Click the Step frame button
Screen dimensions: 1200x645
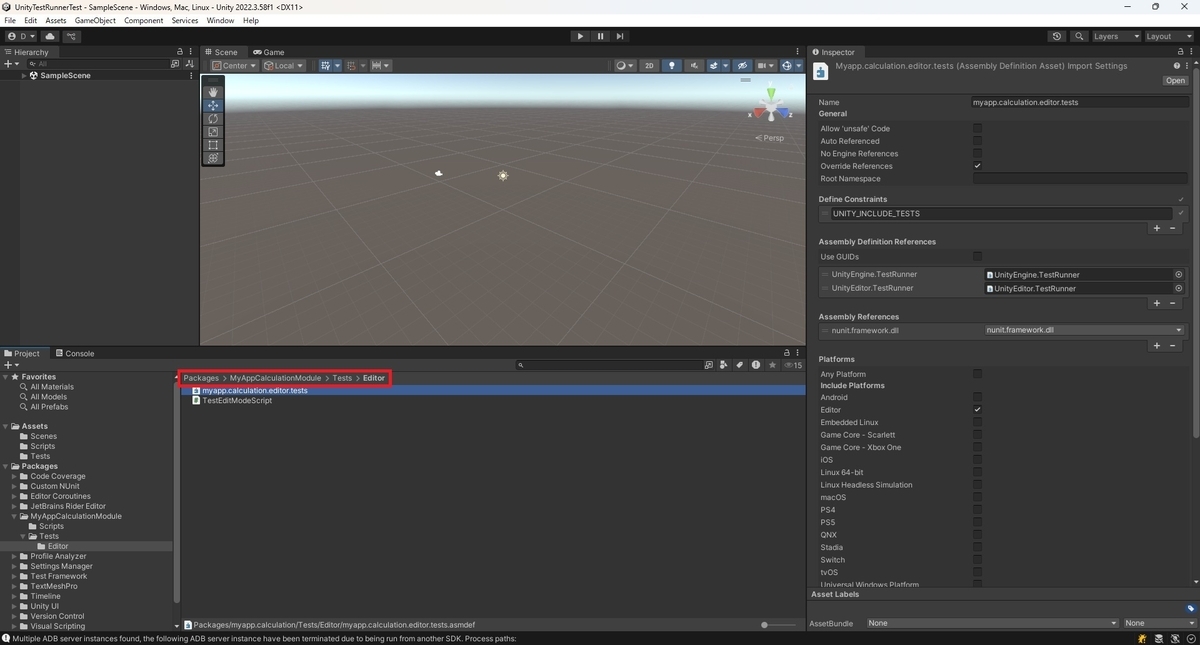[620, 36]
